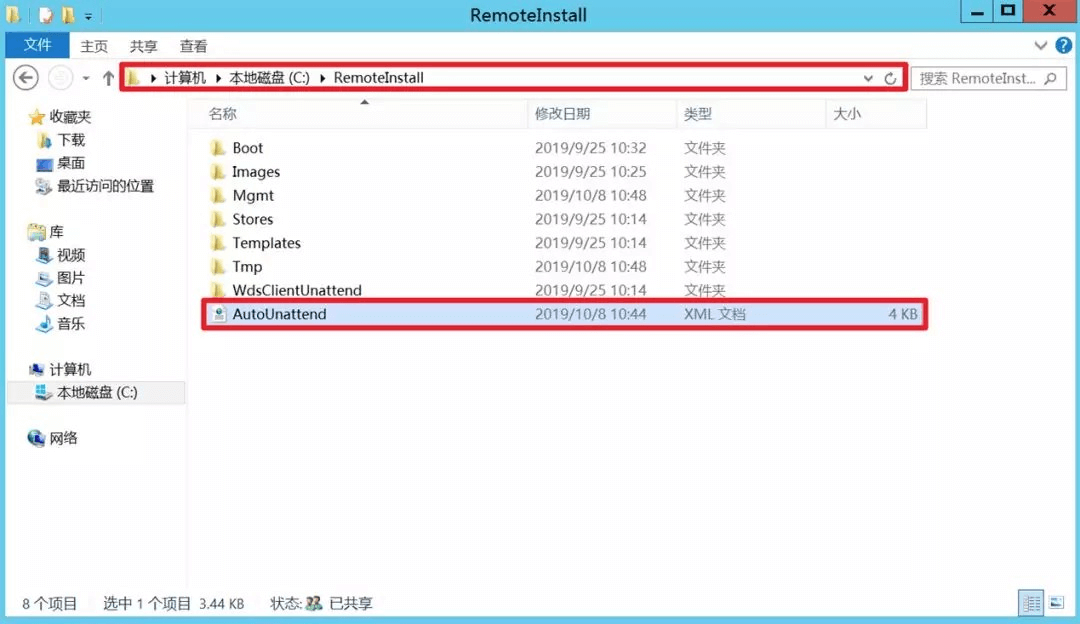Click the search magnifier icon

tap(1050, 78)
